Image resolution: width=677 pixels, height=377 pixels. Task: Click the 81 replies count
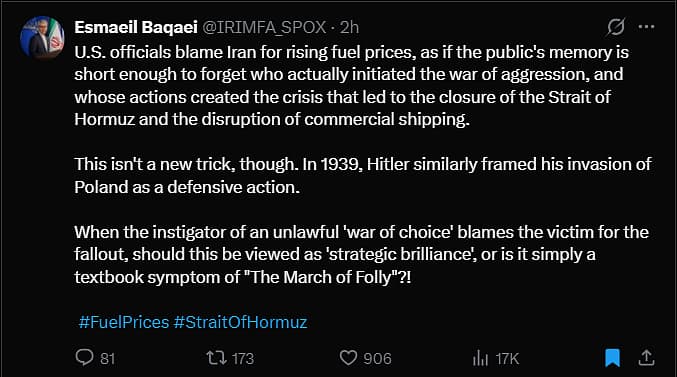click(x=108, y=358)
